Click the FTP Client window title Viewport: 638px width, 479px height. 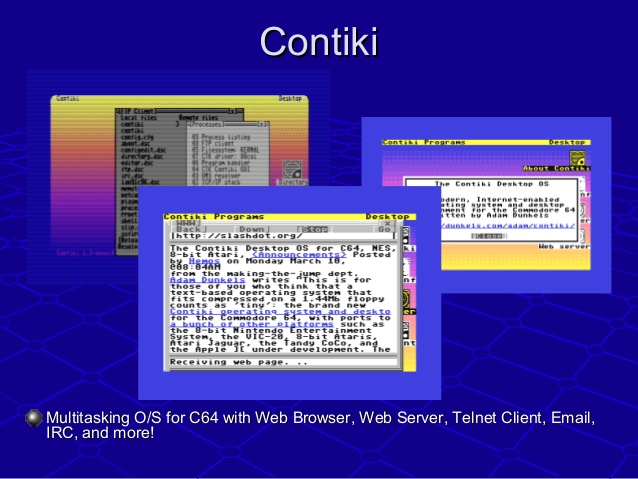(137, 111)
